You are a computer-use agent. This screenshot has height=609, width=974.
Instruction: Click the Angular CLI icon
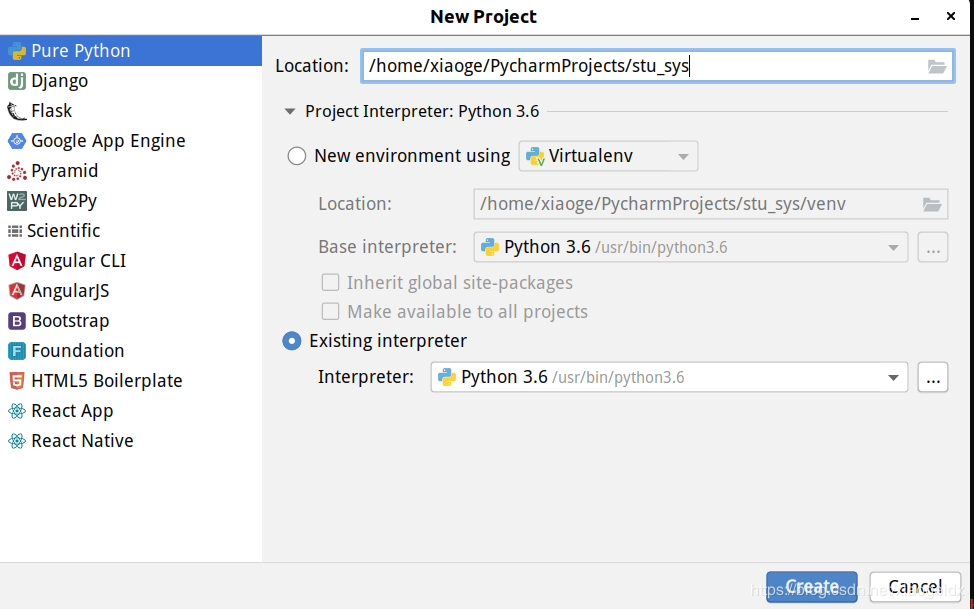[x=17, y=261]
